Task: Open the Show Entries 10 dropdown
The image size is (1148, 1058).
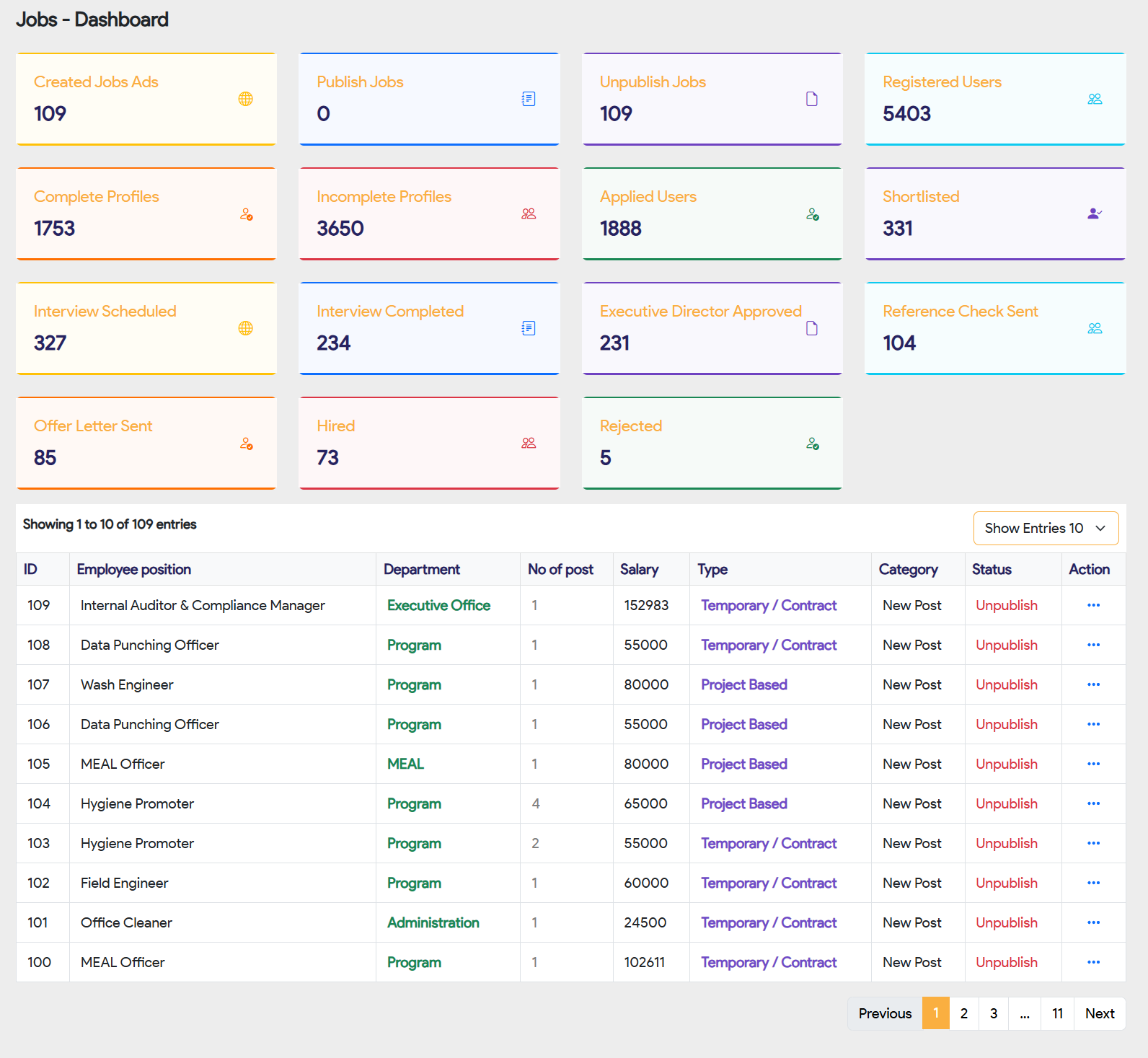Action: tap(1045, 528)
